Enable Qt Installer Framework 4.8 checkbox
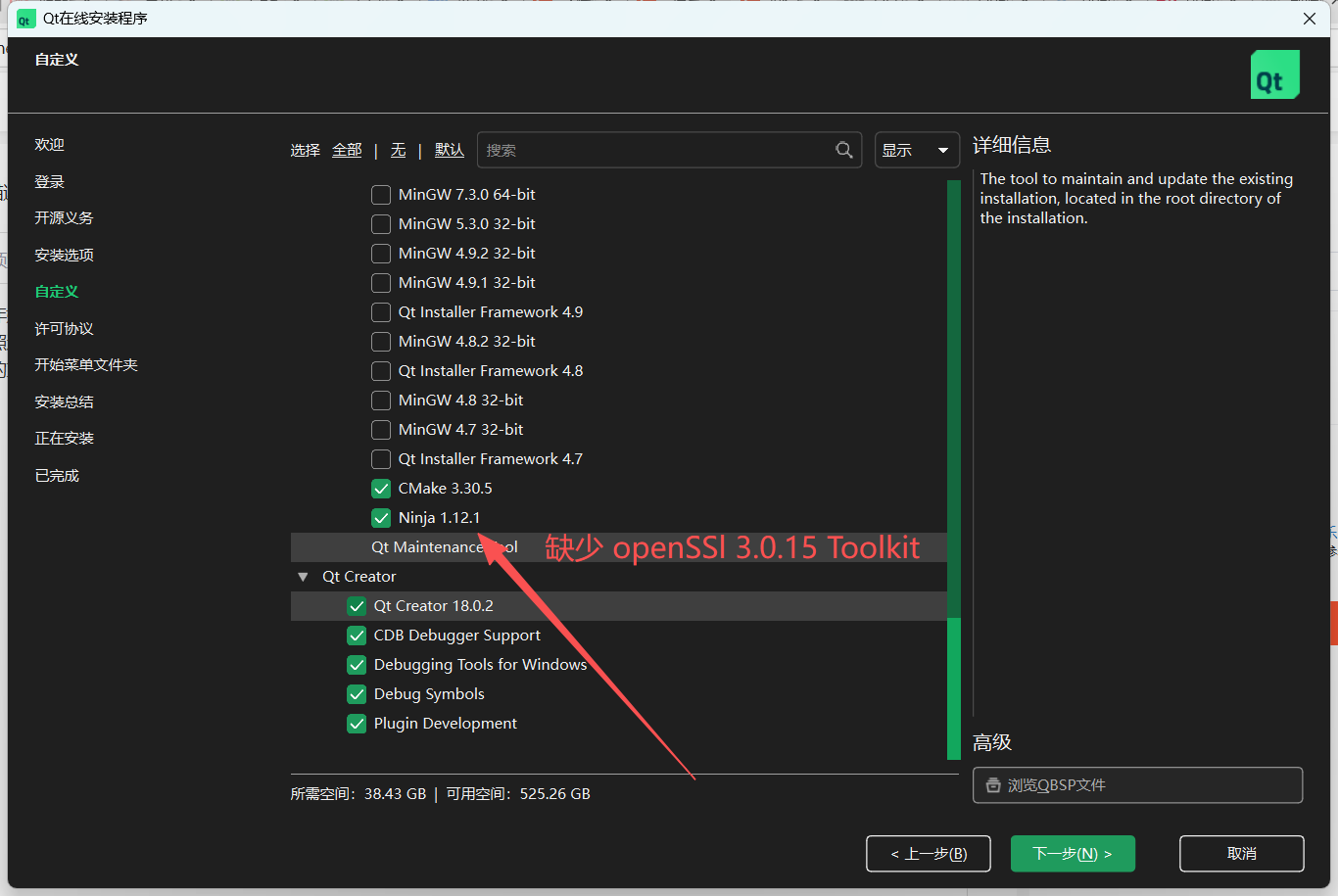The width and height of the screenshot is (1338, 896). click(x=381, y=371)
